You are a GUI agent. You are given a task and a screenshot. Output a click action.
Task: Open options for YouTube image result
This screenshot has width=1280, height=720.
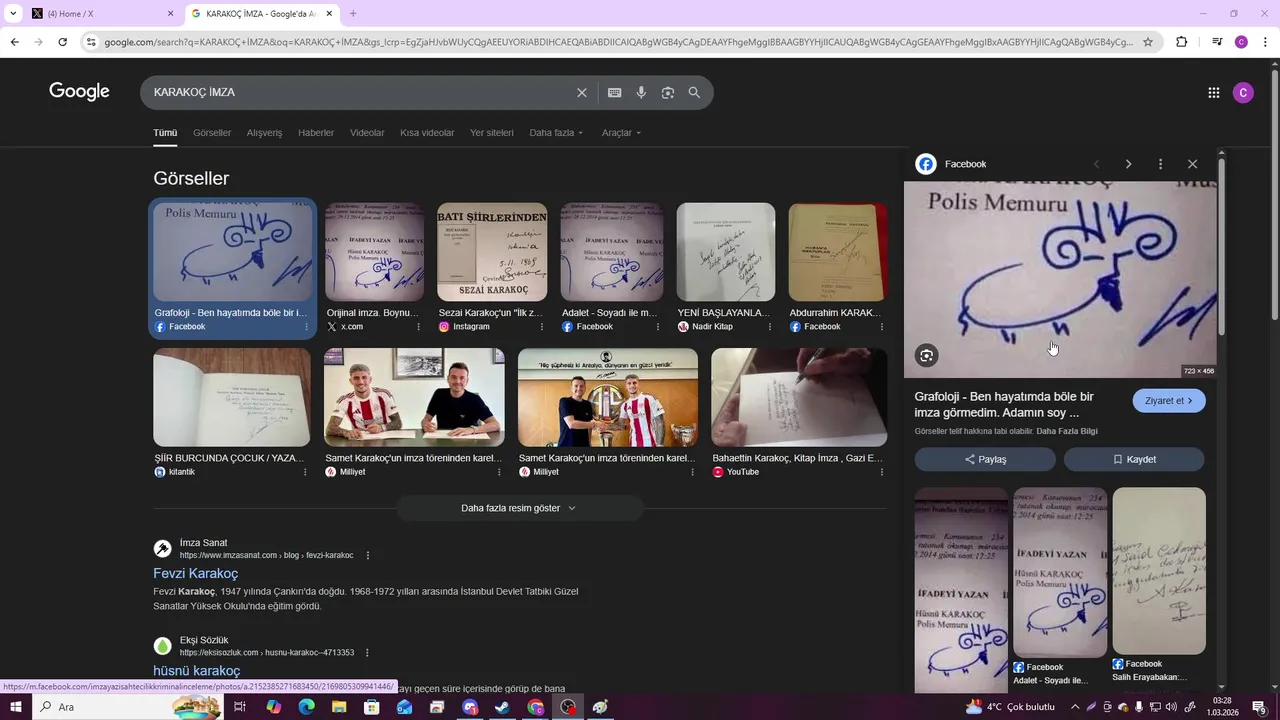click(881, 472)
